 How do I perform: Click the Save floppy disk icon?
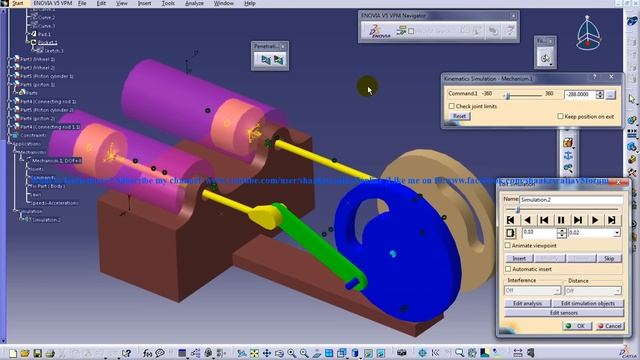(38, 353)
